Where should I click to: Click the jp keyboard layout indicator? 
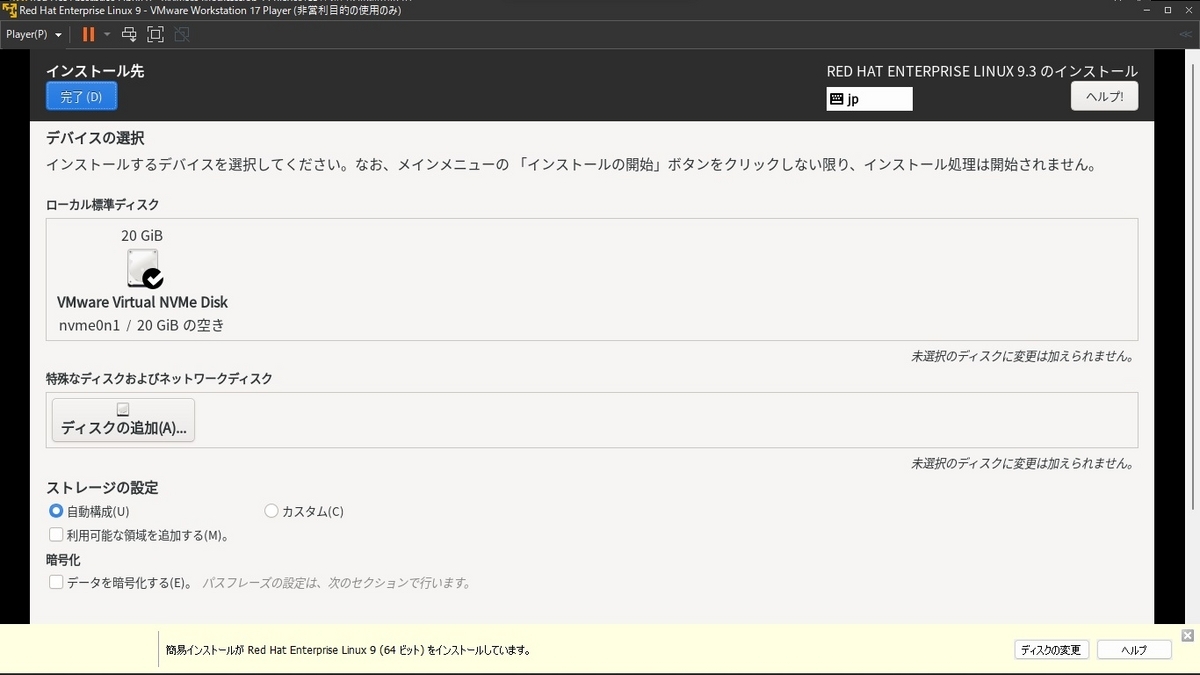[x=869, y=99]
